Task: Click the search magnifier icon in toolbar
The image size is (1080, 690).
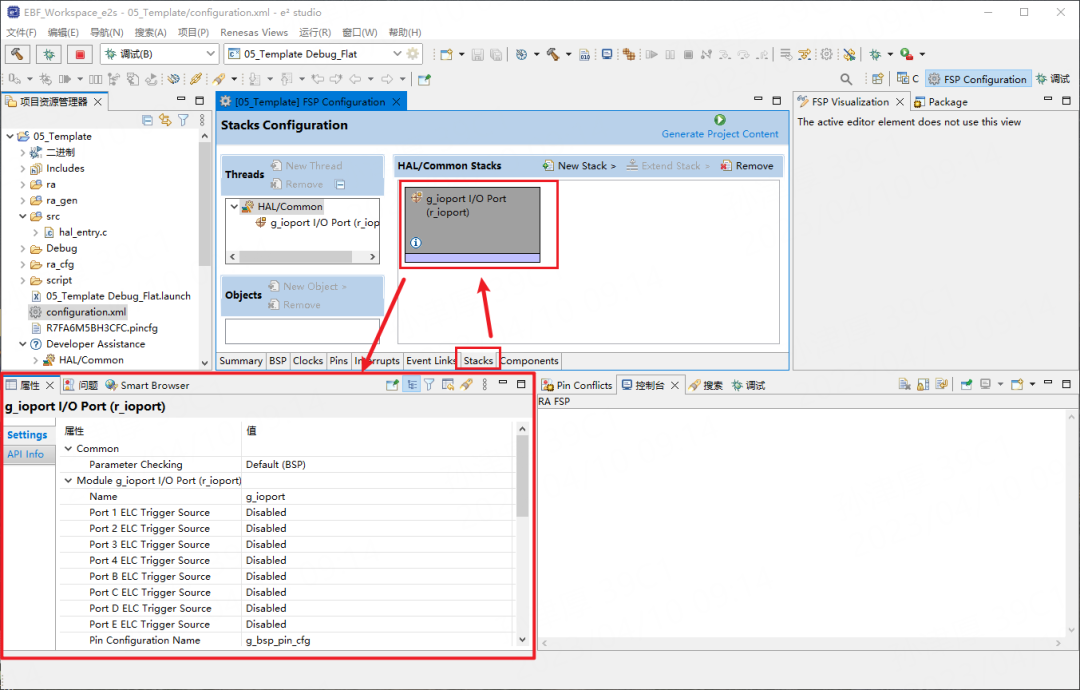Action: (x=846, y=79)
